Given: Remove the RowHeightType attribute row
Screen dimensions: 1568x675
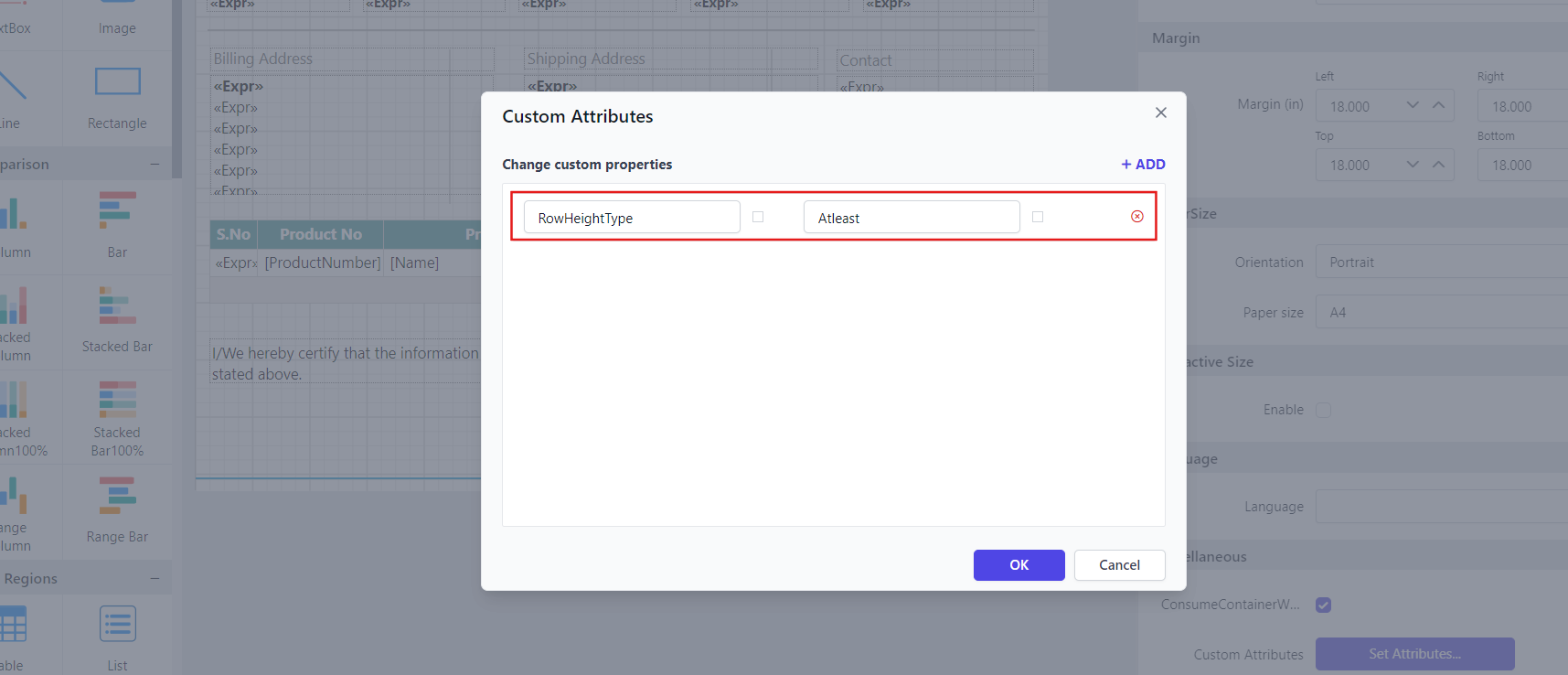Looking at the screenshot, I should point(1137,217).
